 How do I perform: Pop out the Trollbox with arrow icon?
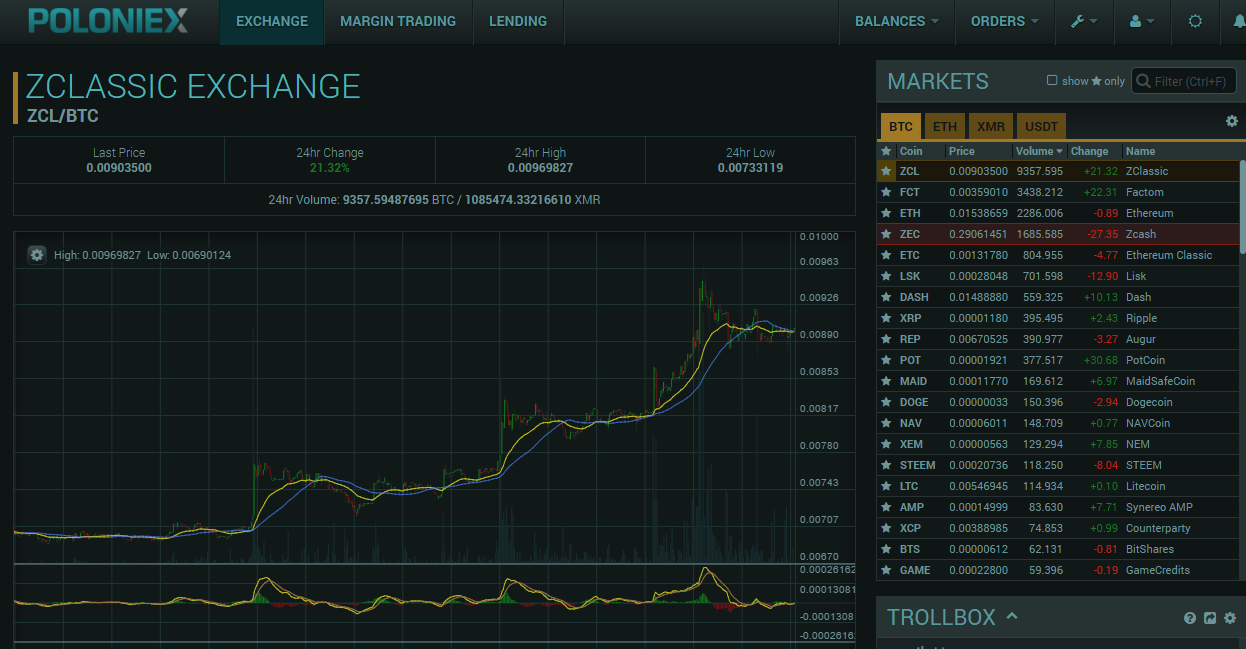pos(1210,618)
